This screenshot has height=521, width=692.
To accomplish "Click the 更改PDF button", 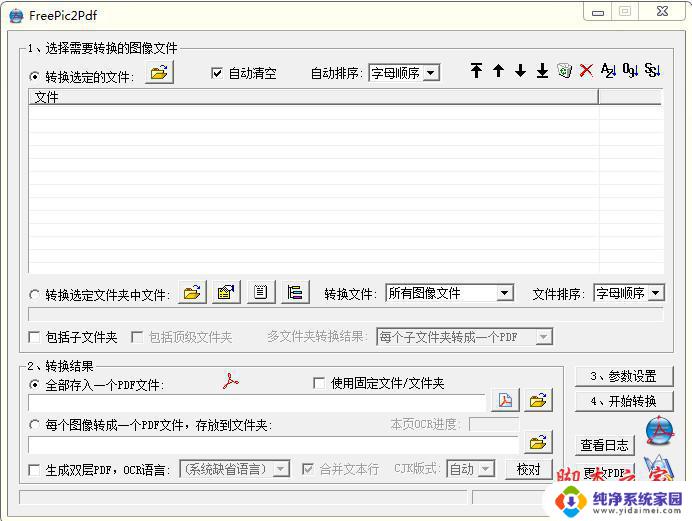I will (605, 472).
